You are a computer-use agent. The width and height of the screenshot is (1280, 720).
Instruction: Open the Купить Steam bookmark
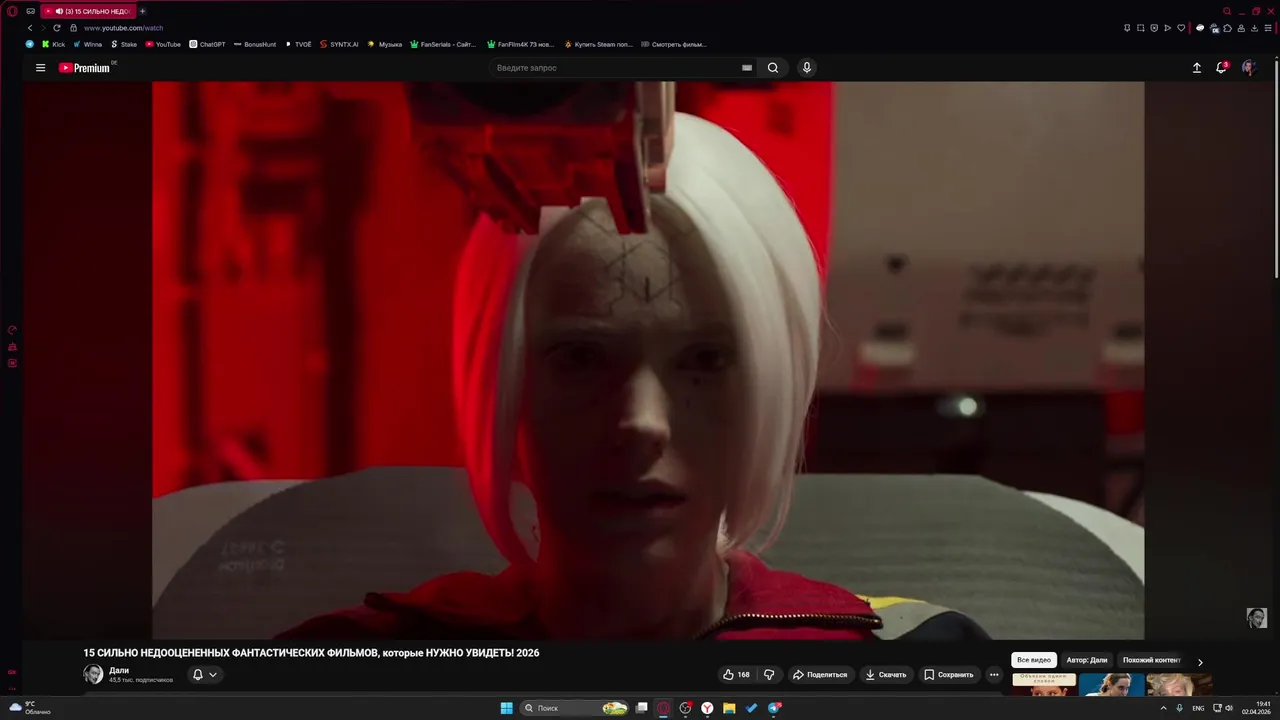coord(598,44)
